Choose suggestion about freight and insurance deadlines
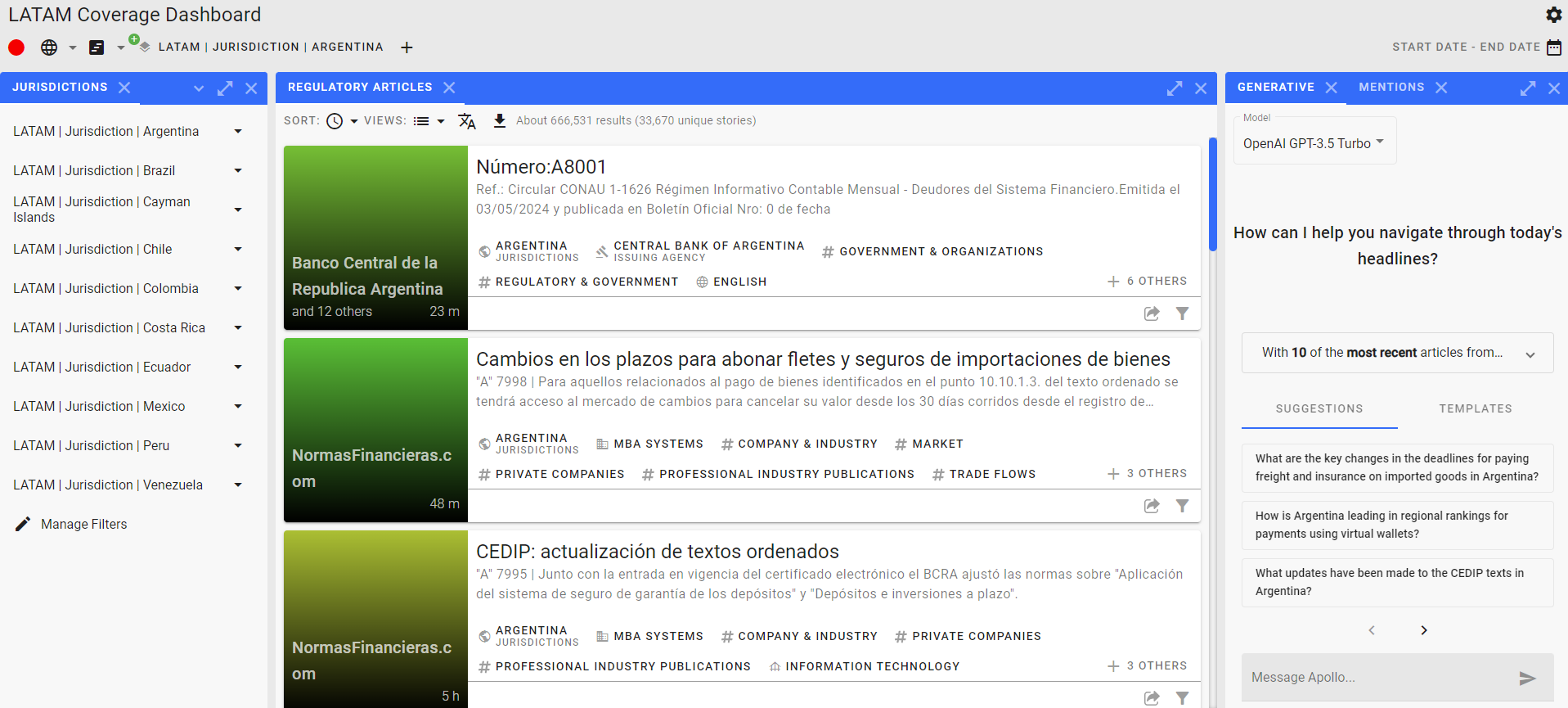This screenshot has width=1568, height=708. 1397,467
